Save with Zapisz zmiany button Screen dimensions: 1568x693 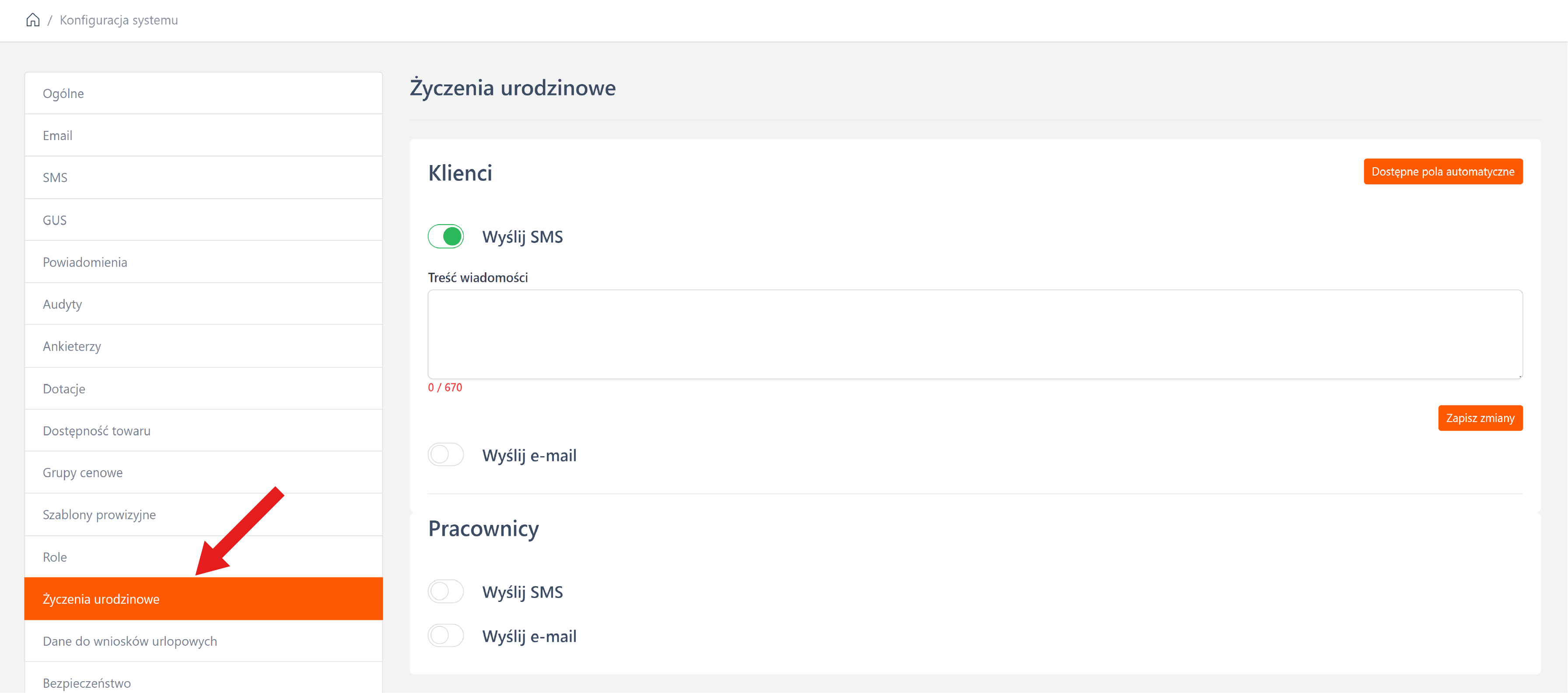click(1480, 419)
